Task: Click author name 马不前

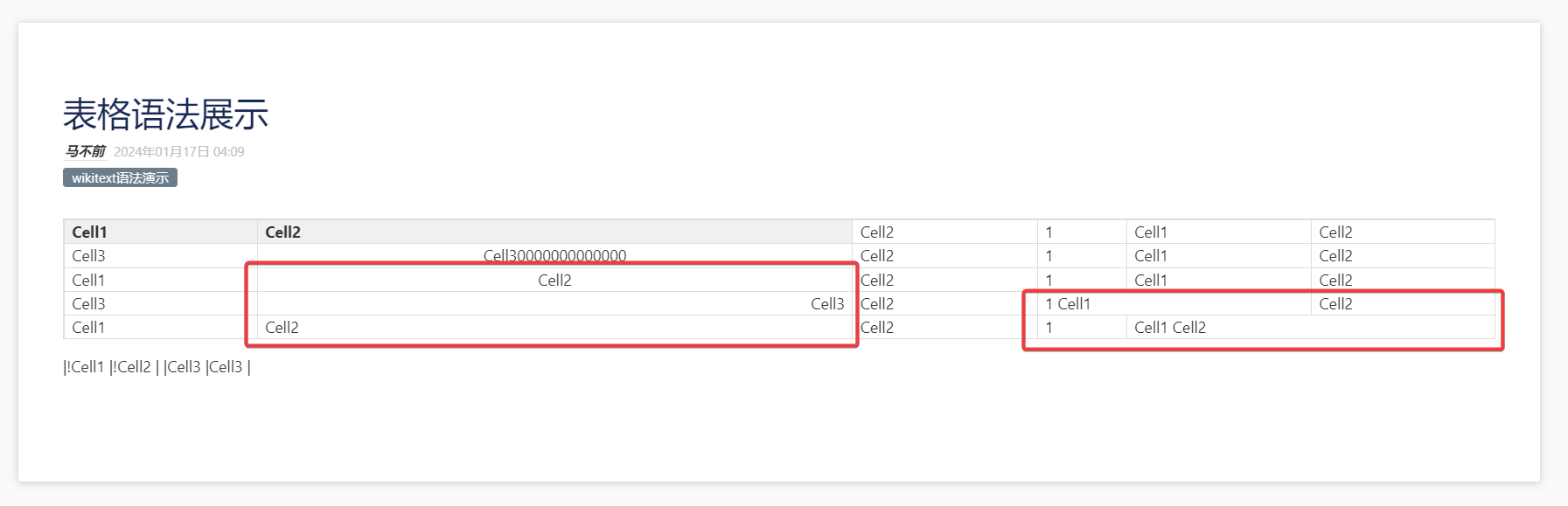Action: click(x=85, y=151)
